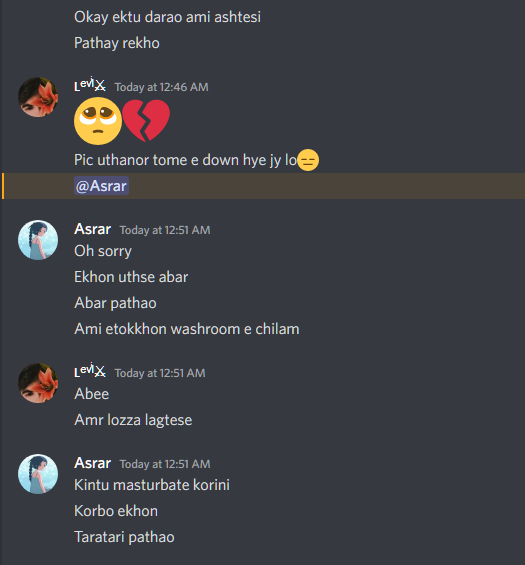Open Asrar's avatar at the last message group

[38, 474]
